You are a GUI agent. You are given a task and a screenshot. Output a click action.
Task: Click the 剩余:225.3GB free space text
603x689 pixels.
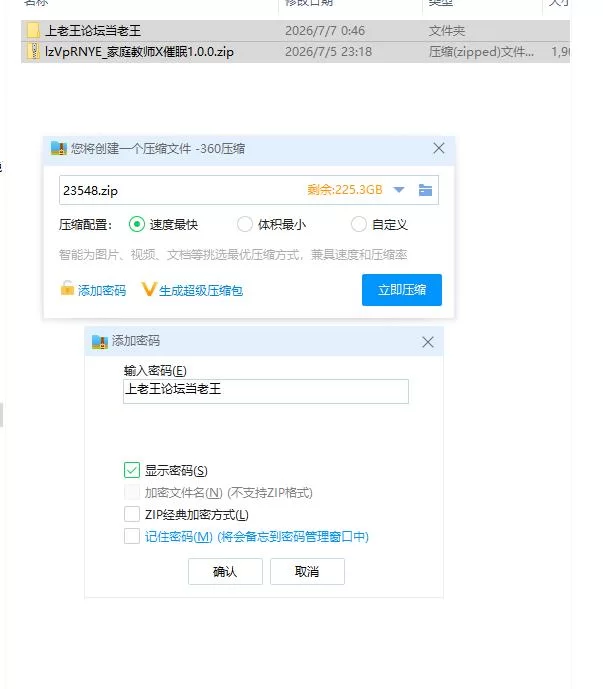coord(345,190)
